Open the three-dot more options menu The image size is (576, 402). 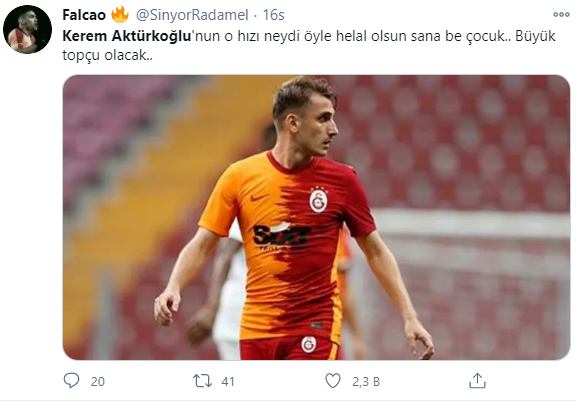[x=561, y=14]
